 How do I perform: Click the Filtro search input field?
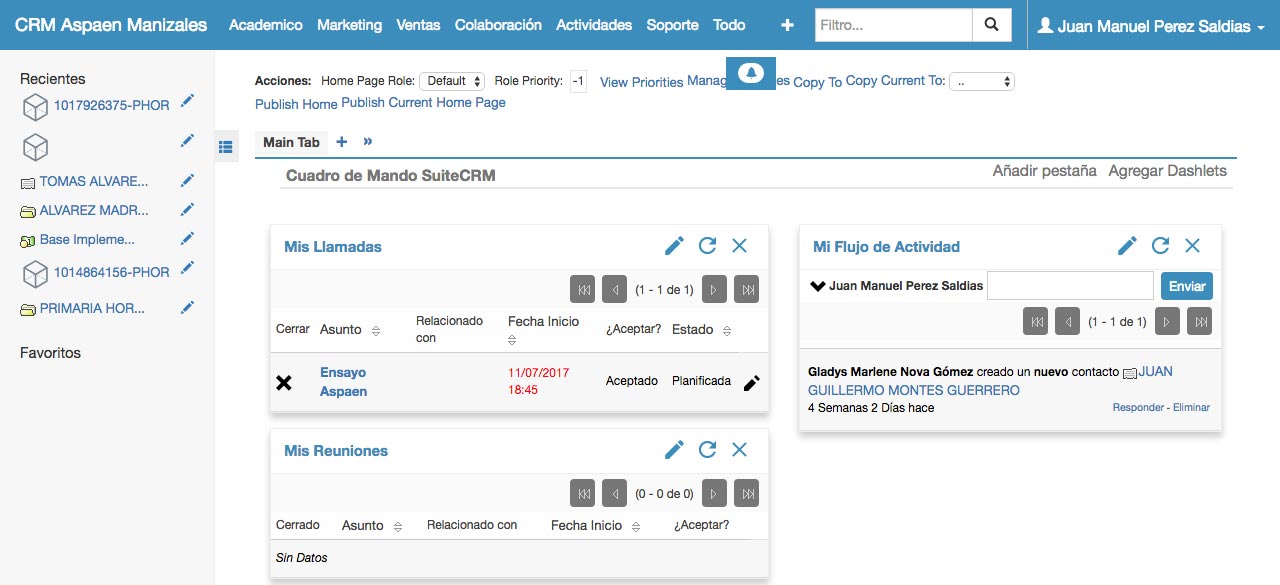point(893,25)
